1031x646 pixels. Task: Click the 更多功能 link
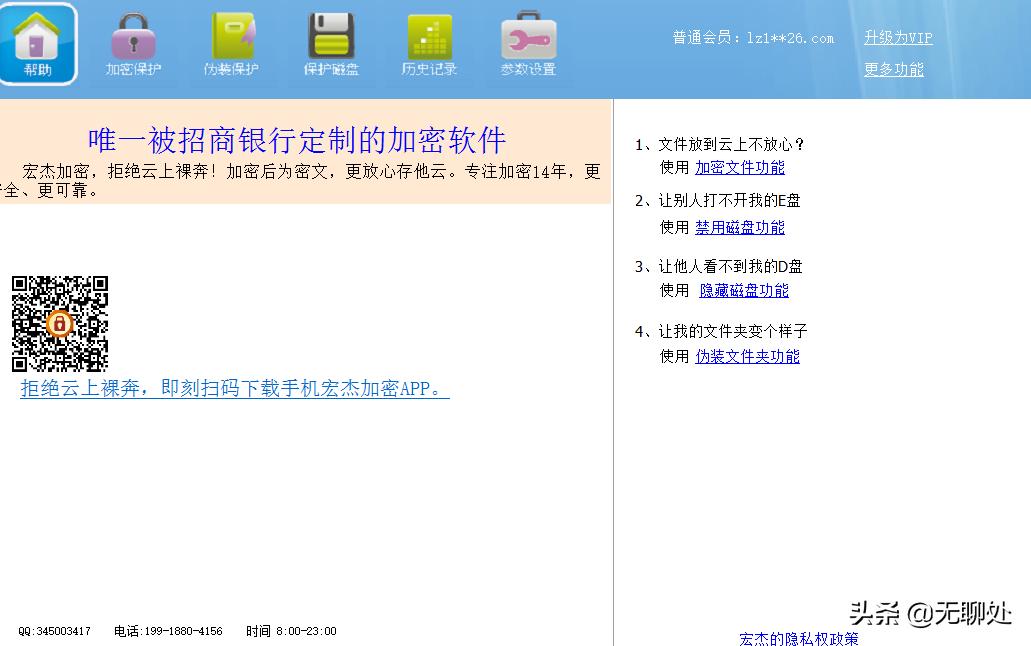pyautogui.click(x=892, y=69)
